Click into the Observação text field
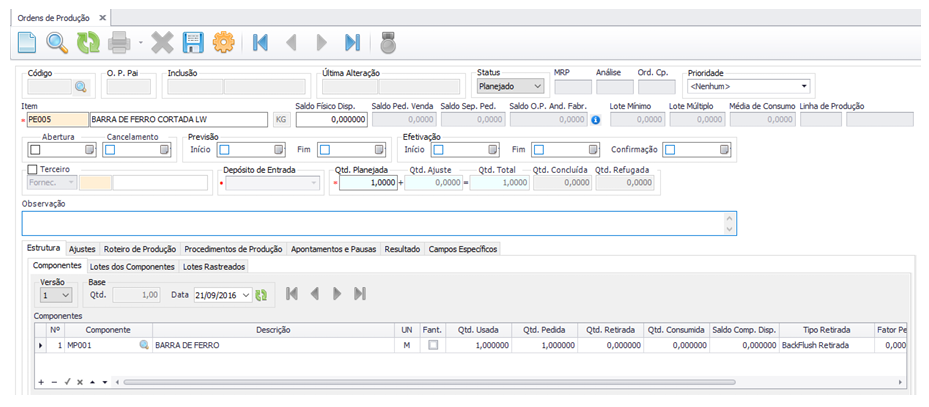Screen dimensions: 929x407 [x=378, y=223]
